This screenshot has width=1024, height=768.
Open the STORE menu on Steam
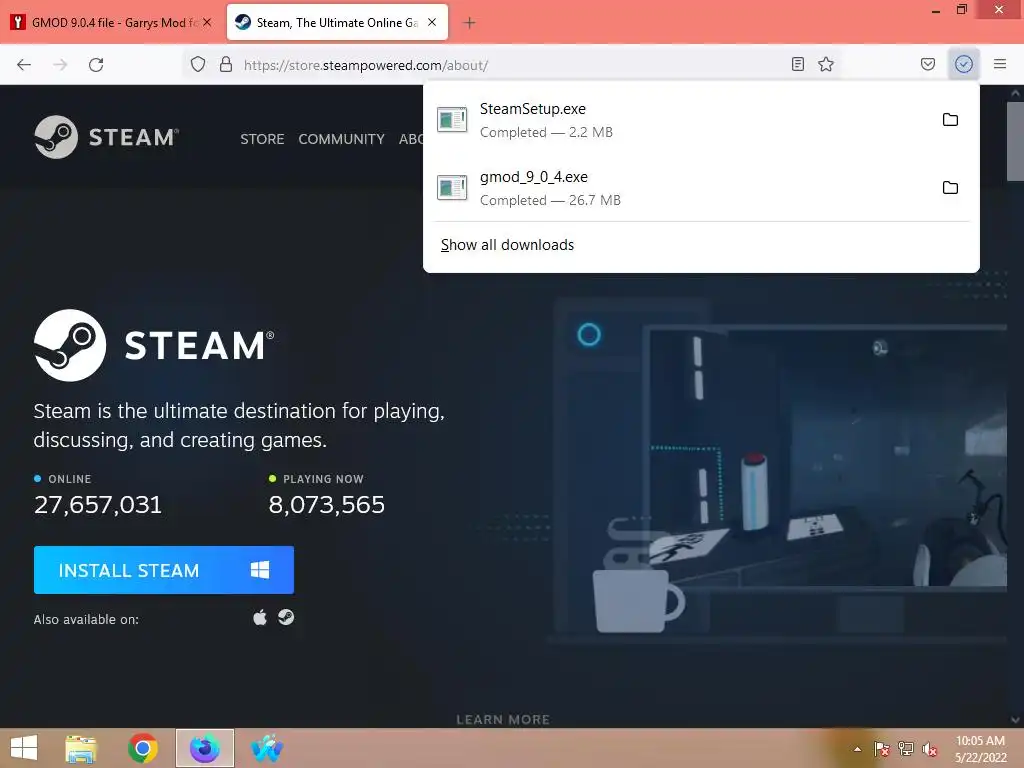[262, 139]
